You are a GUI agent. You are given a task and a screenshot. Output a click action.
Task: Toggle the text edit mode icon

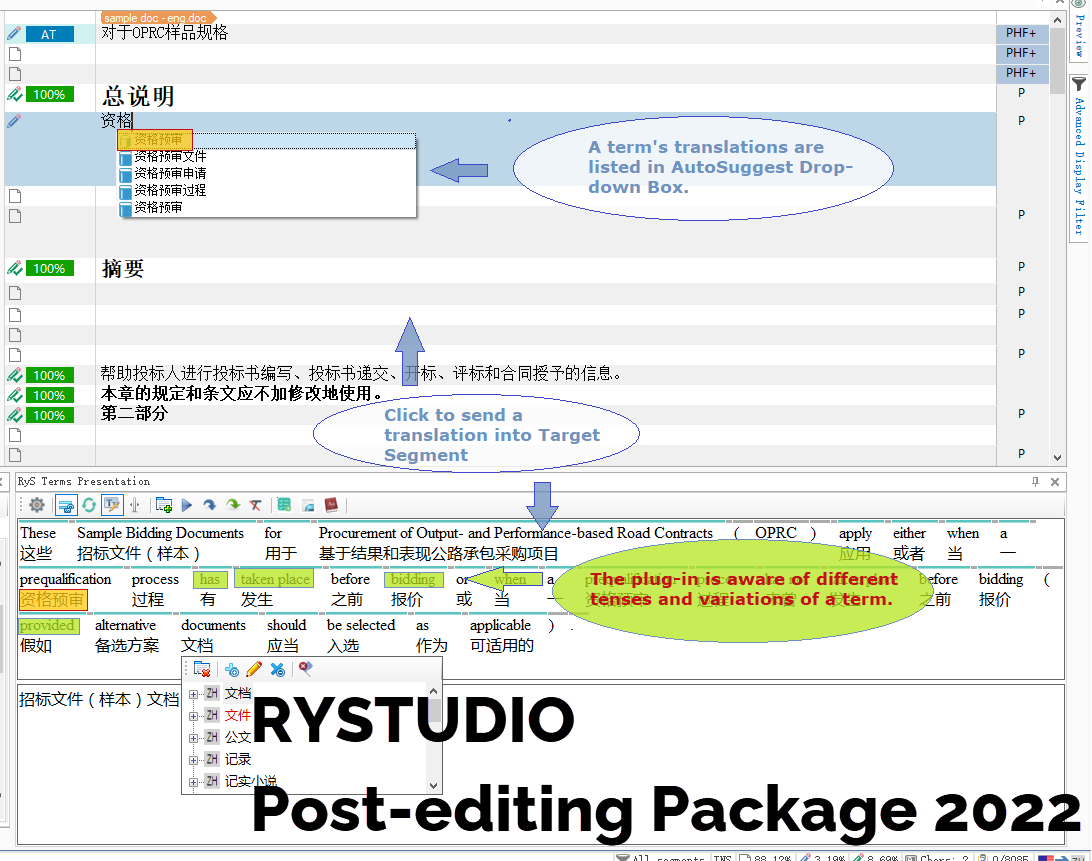click(112, 504)
